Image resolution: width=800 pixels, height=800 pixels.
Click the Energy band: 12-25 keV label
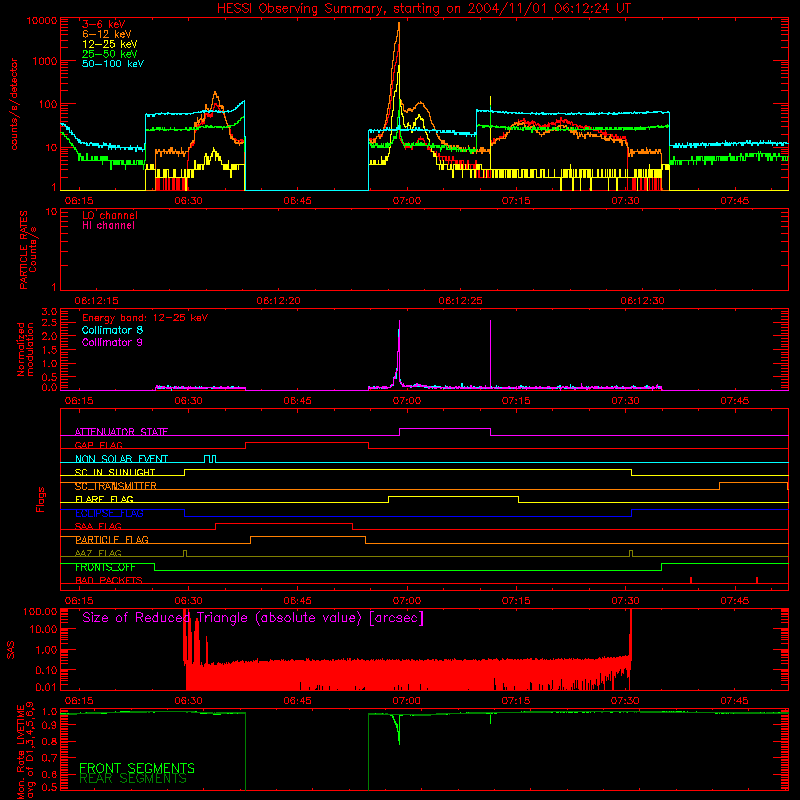[145, 318]
